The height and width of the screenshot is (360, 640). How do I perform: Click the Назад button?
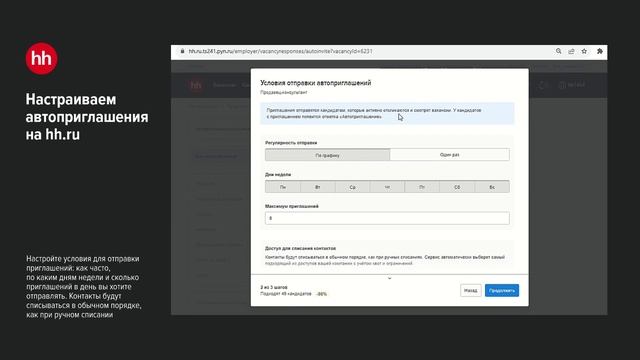click(x=470, y=291)
